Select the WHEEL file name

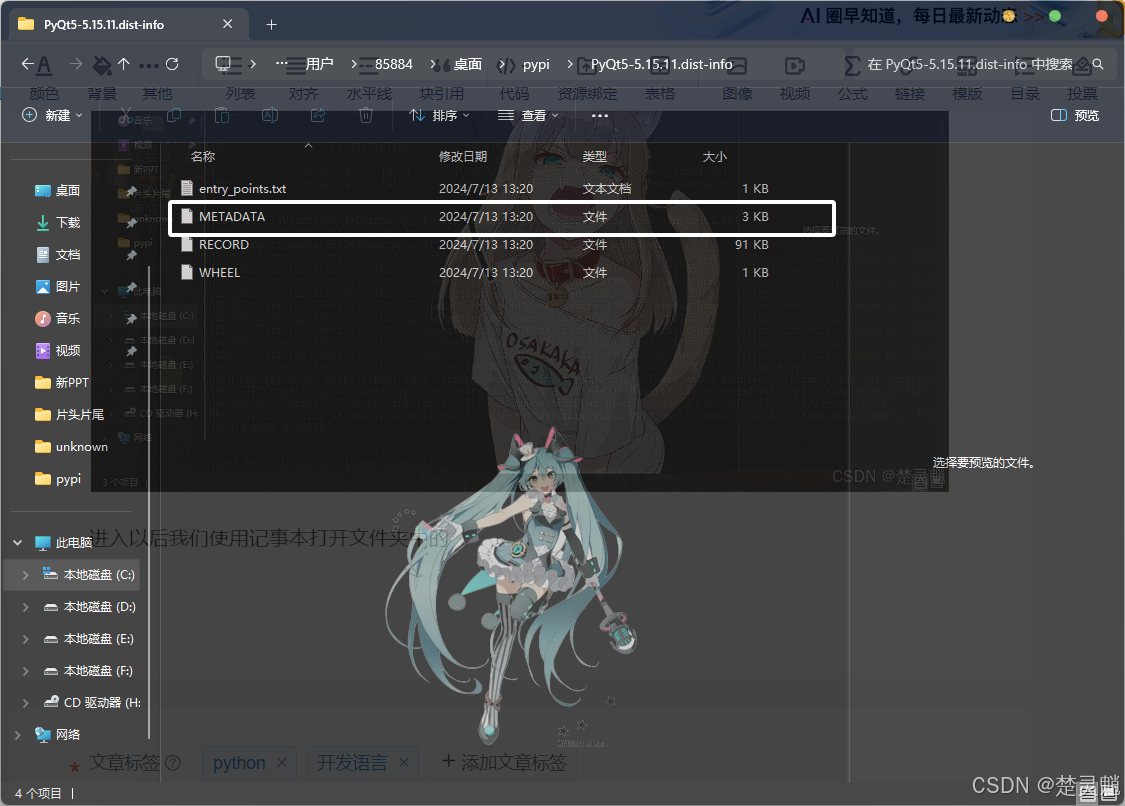tap(220, 272)
